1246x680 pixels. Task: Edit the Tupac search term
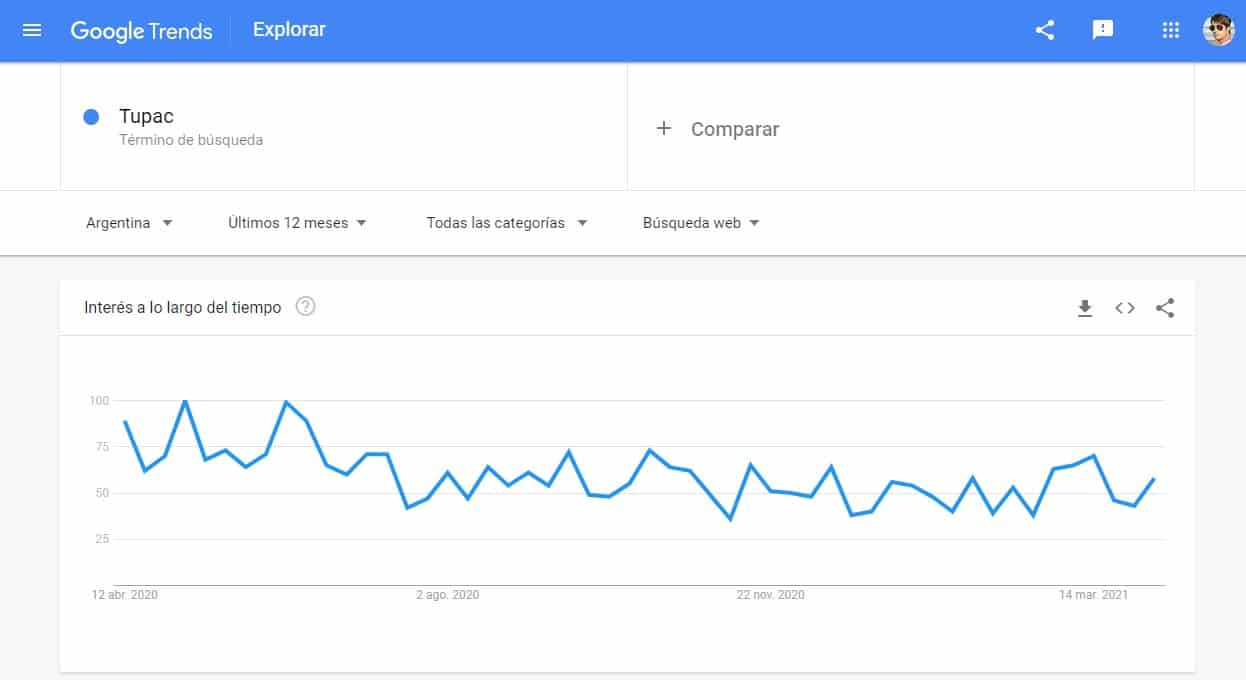click(x=146, y=116)
